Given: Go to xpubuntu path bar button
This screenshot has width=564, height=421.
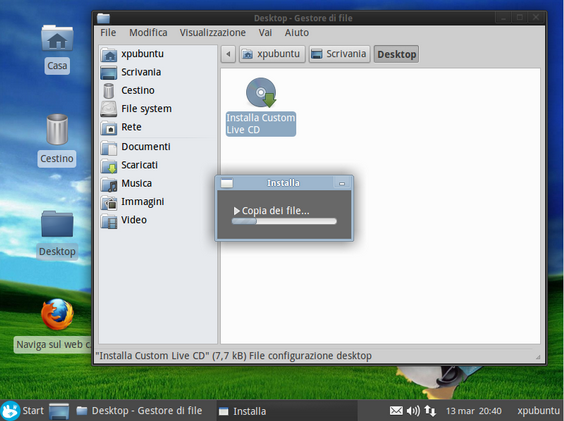Looking at the screenshot, I should [272, 54].
